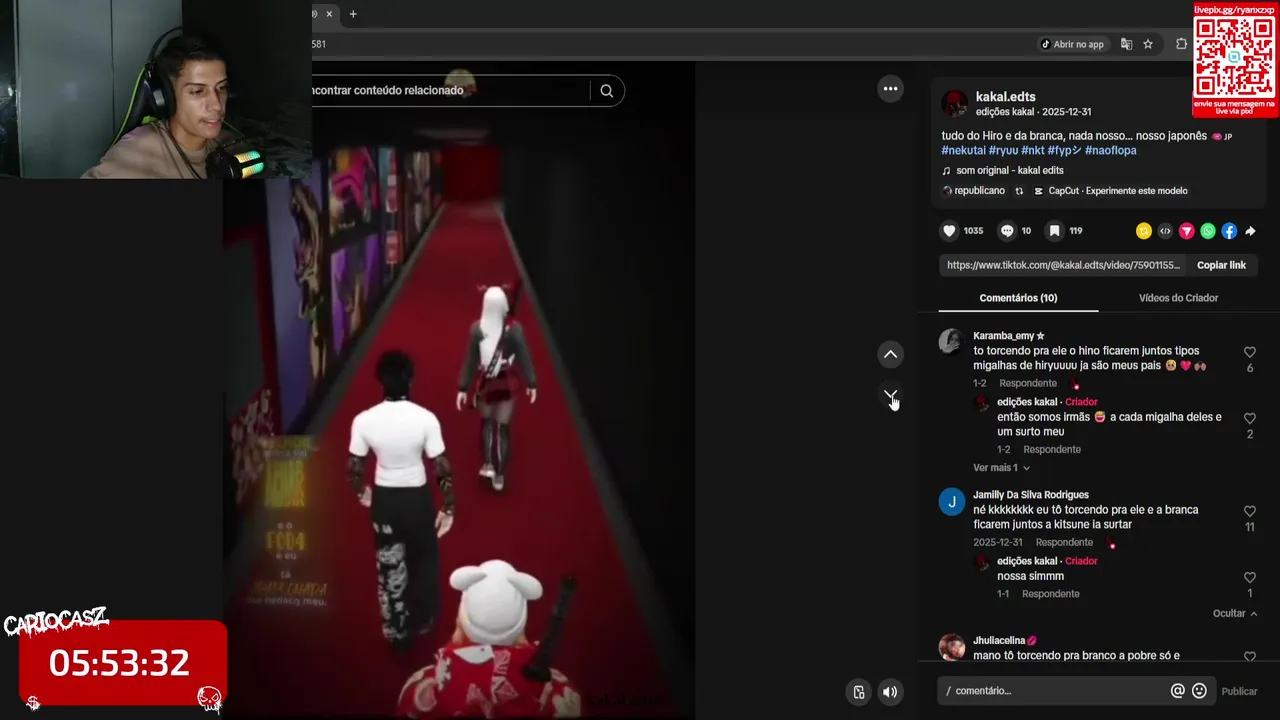Click the translate page icon in address bar

pos(1127,44)
